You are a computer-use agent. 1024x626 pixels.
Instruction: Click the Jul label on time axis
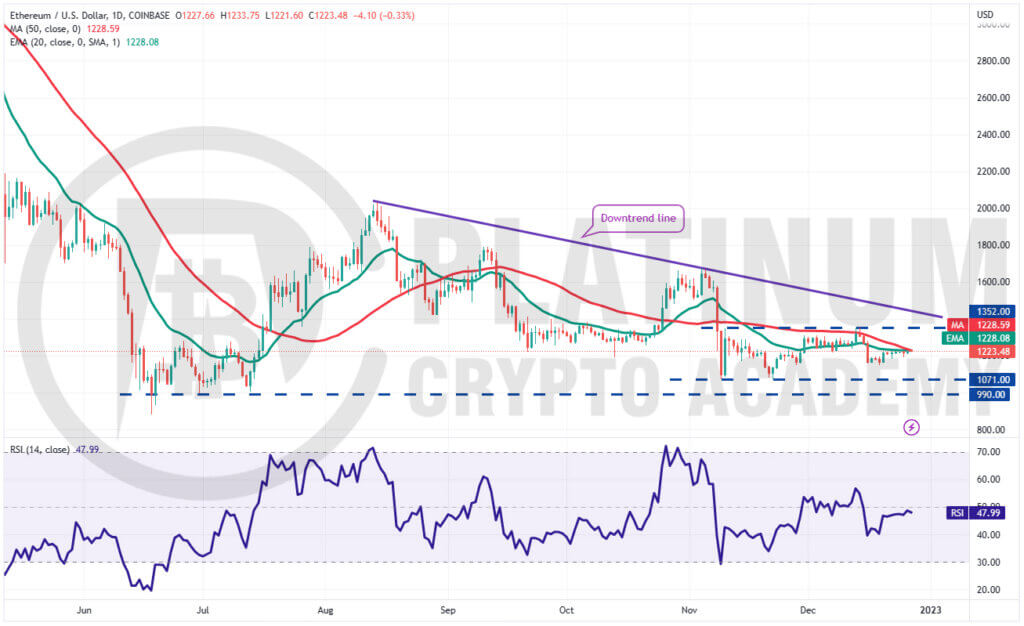click(x=203, y=610)
